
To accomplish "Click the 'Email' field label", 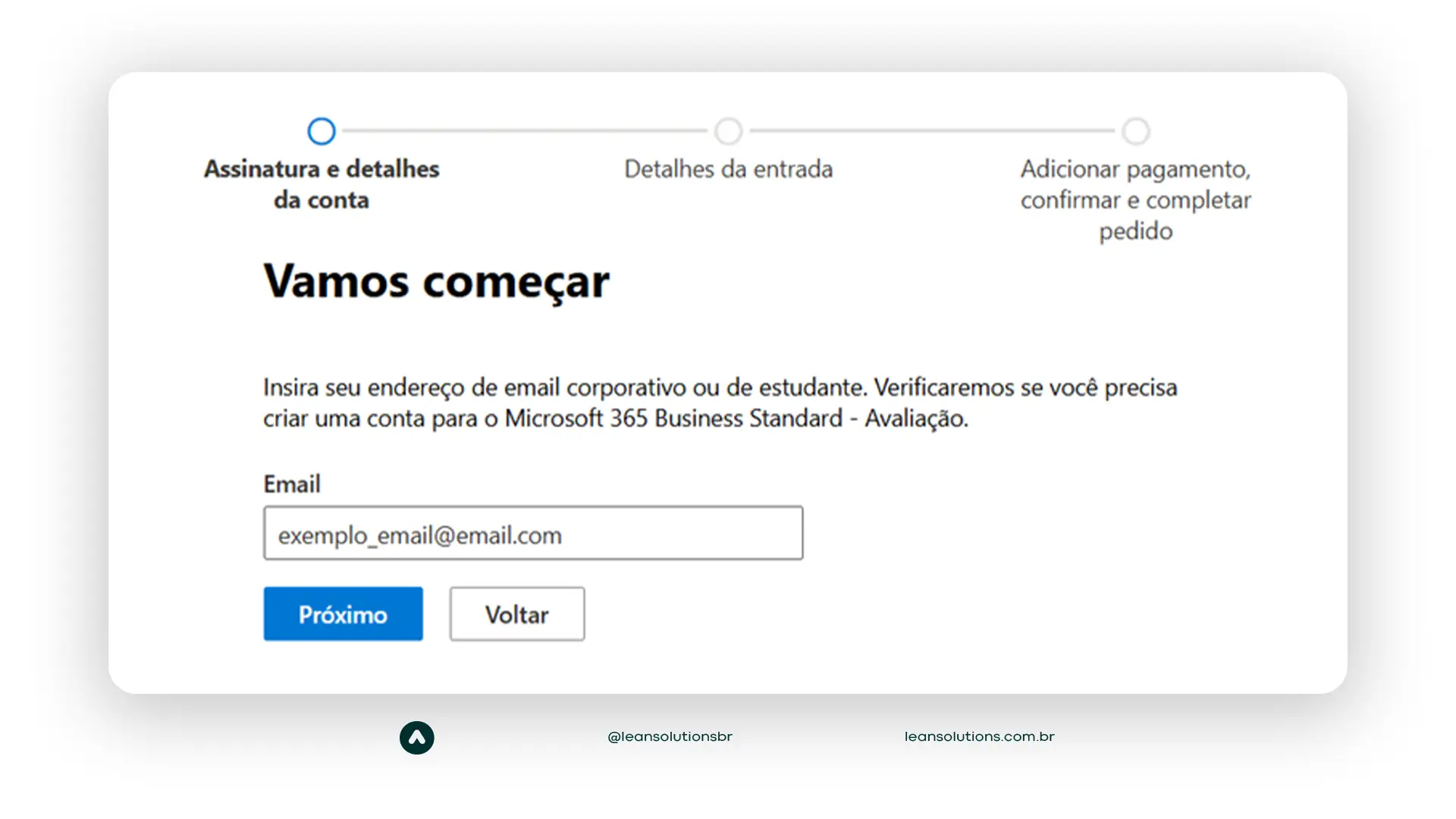I will (x=292, y=484).
